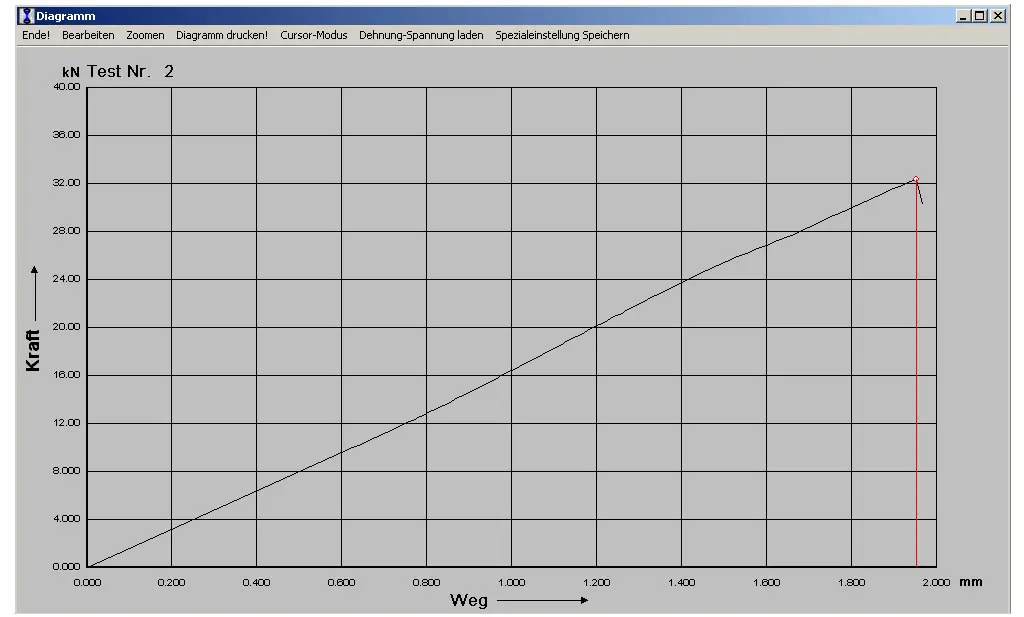Click the kN unit label above the y-axis
1024x617 pixels.
(71, 73)
